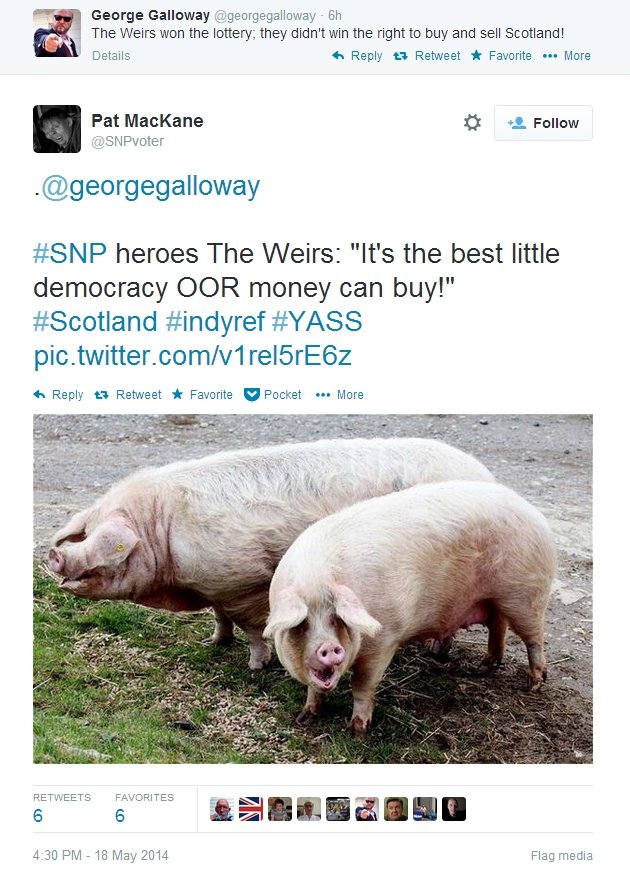Flag media on this tweet

pos(562,856)
